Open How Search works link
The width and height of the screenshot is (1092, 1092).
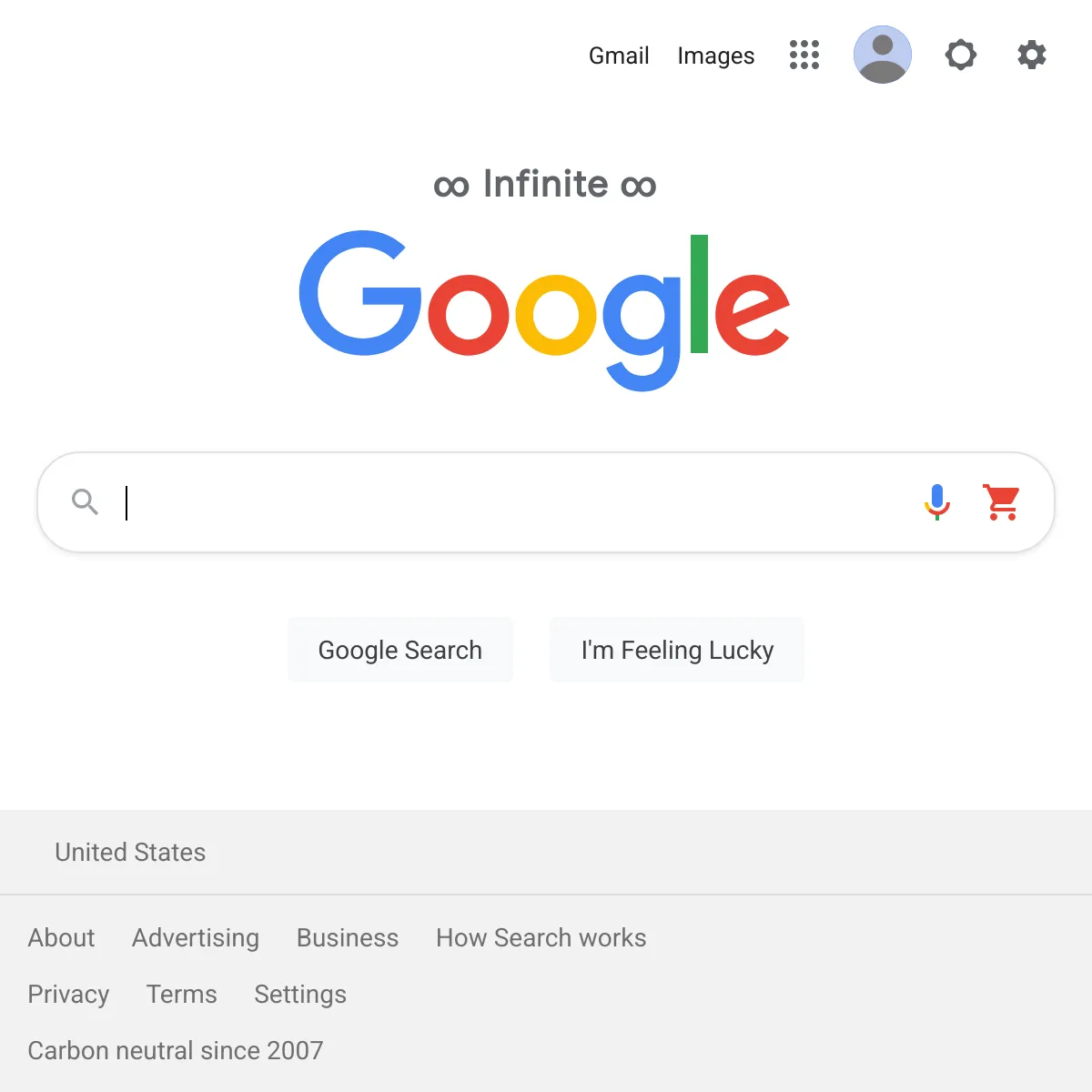[541, 937]
